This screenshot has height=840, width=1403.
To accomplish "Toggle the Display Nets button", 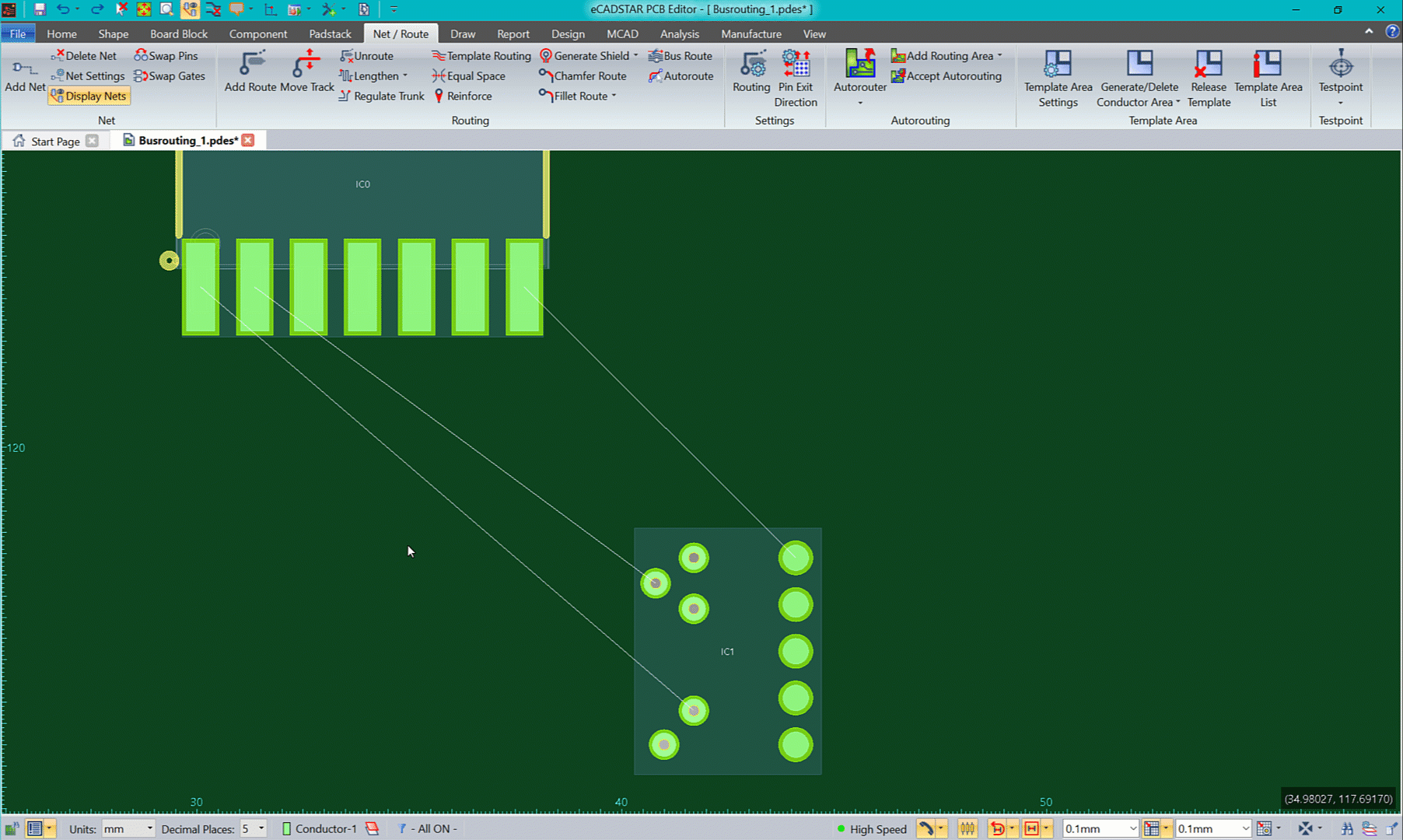I will [x=89, y=96].
